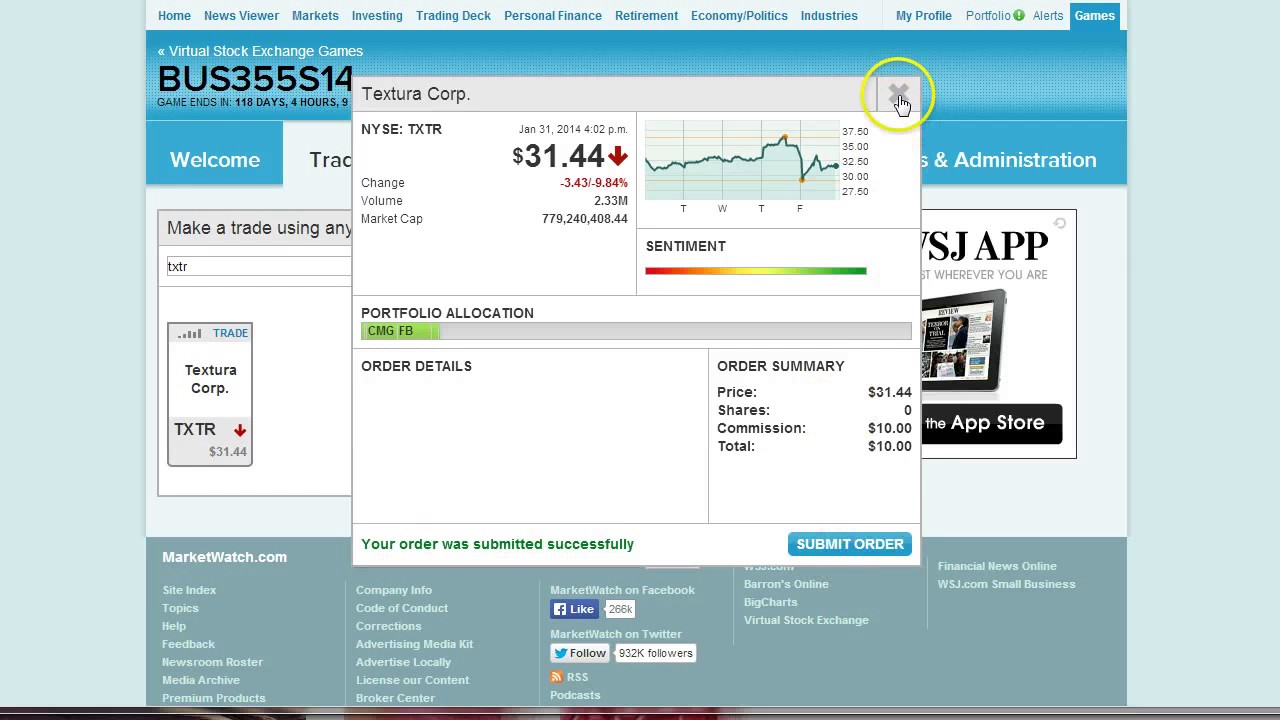Open Newsroom Roster footer link
Viewport: 1280px width, 720px height.
tap(212, 662)
